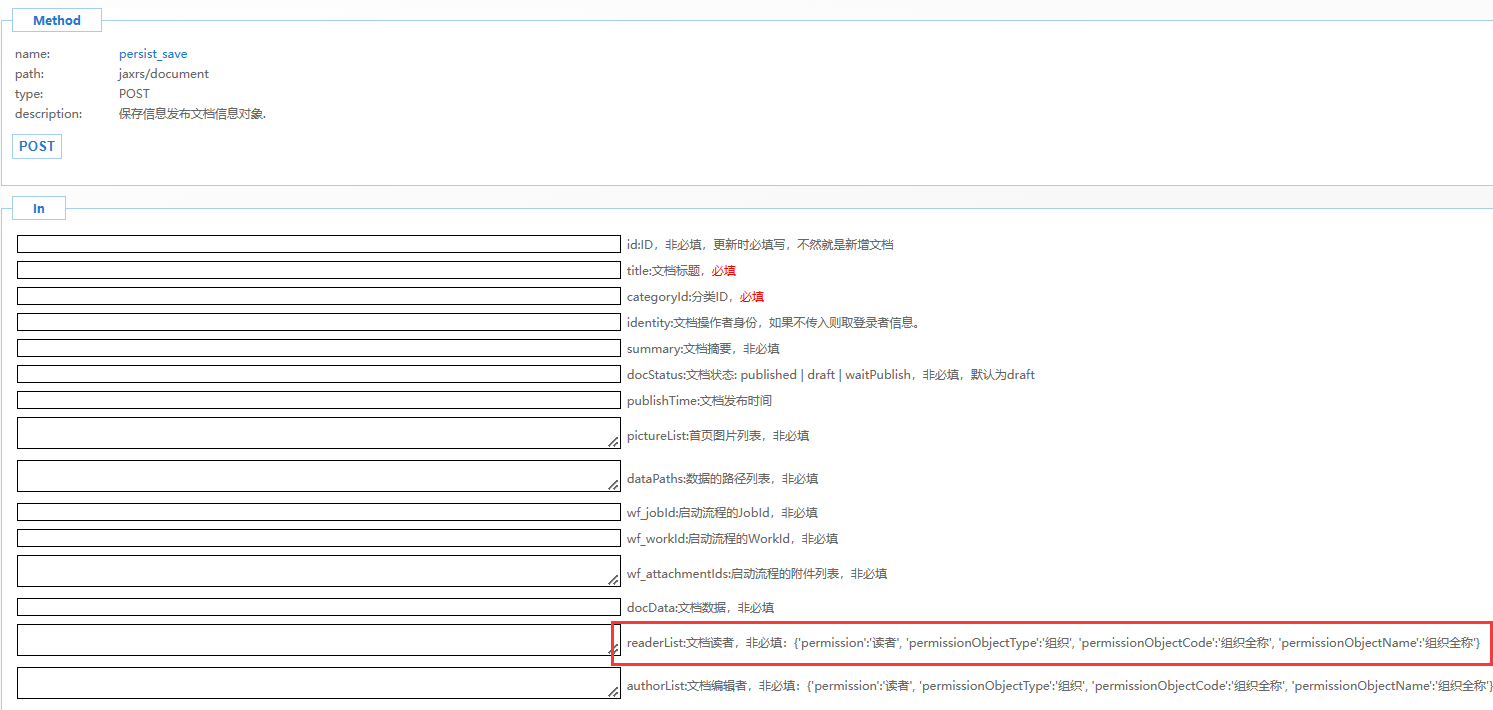
Task: Open the persist_save method name link
Action: click(x=153, y=54)
